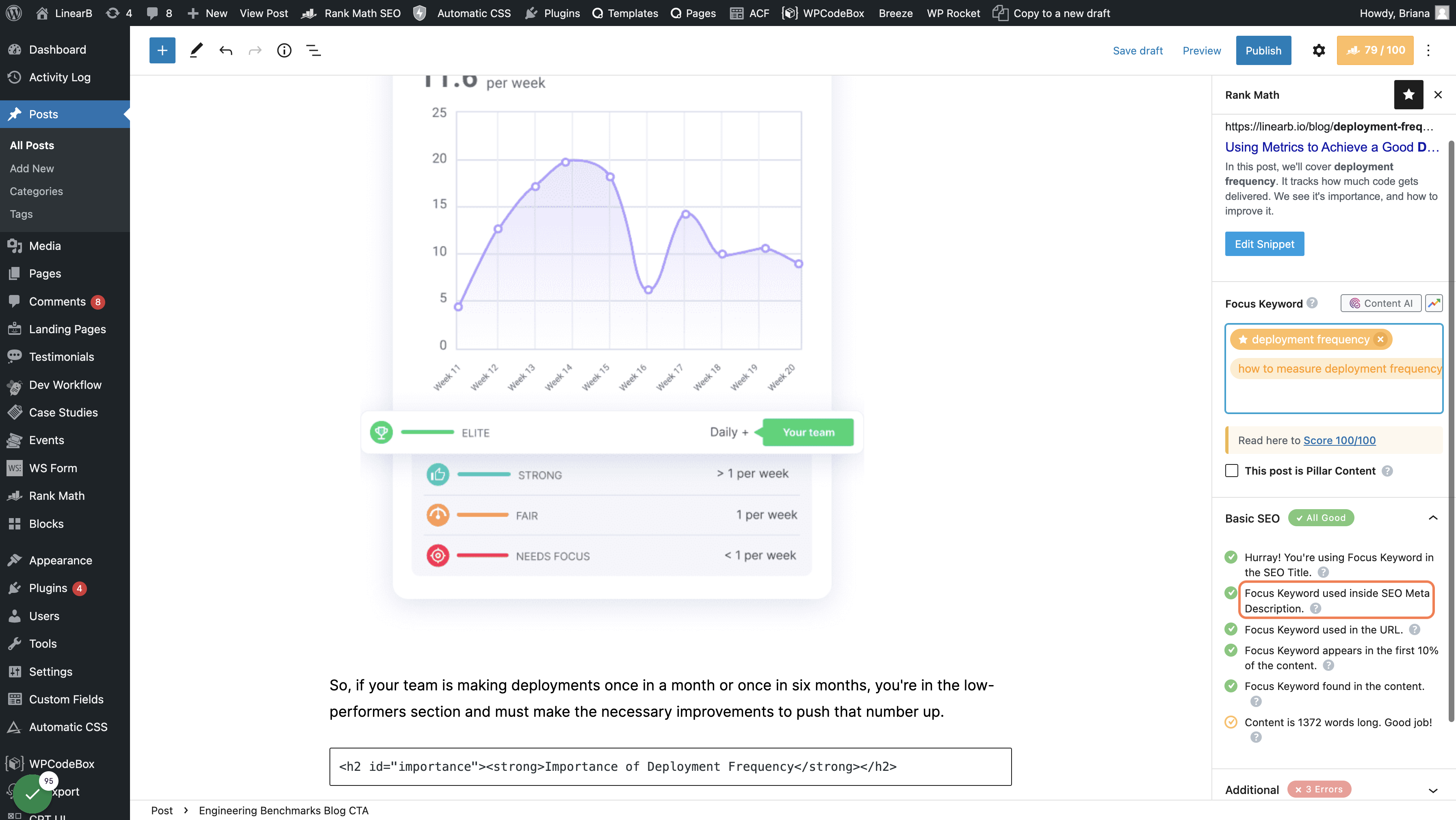Open the List View outline icon
The height and width of the screenshot is (820, 1456).
point(314,50)
